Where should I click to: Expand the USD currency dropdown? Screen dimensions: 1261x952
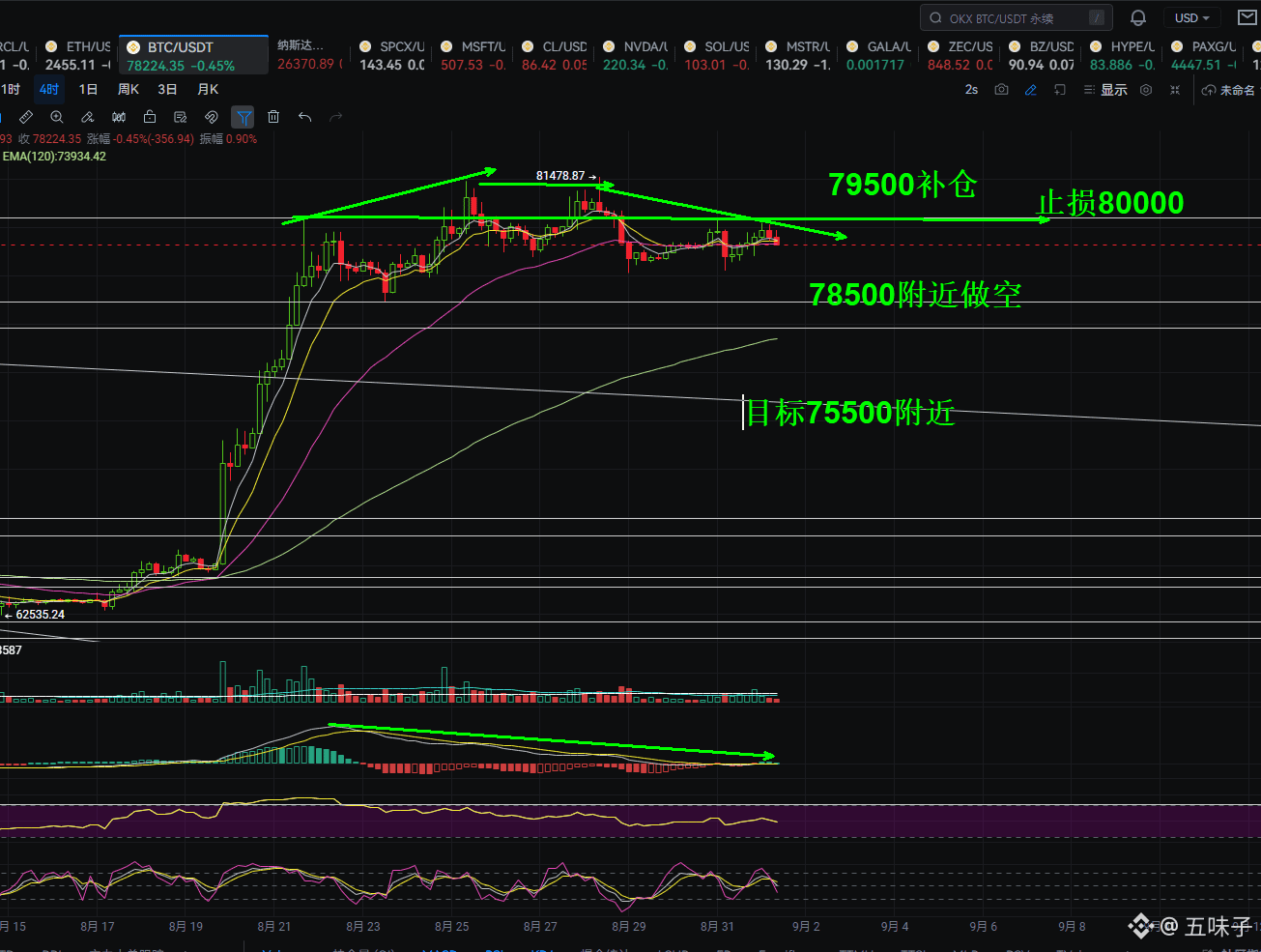[x=1192, y=17]
